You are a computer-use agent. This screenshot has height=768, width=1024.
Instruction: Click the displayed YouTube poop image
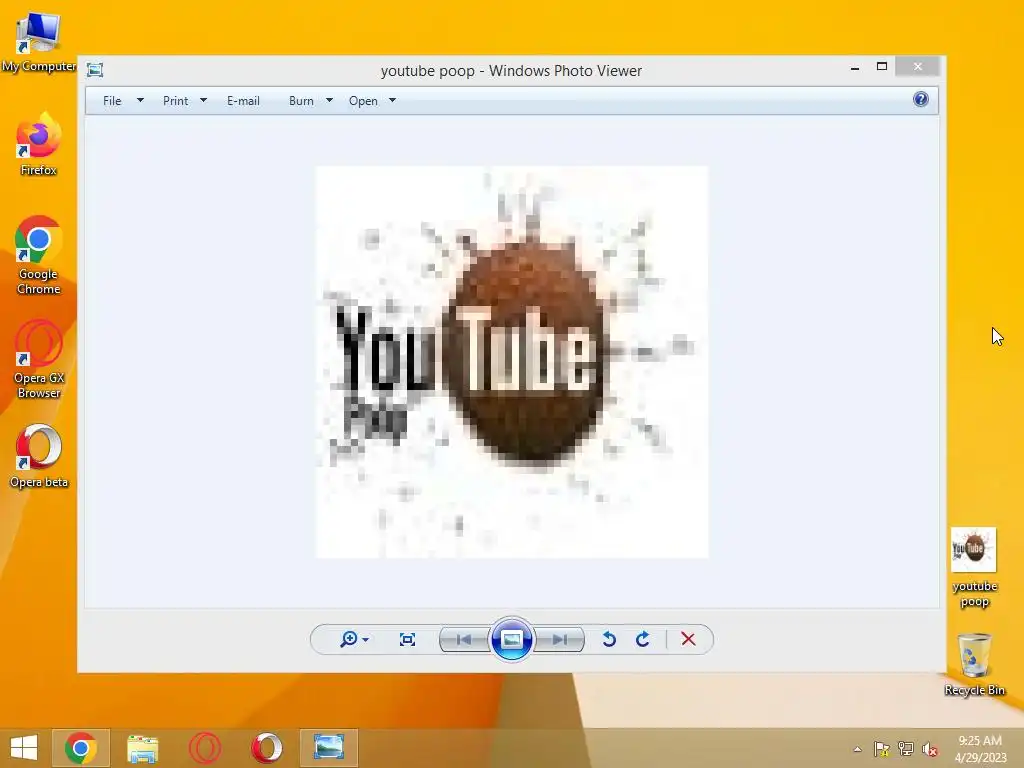point(512,362)
